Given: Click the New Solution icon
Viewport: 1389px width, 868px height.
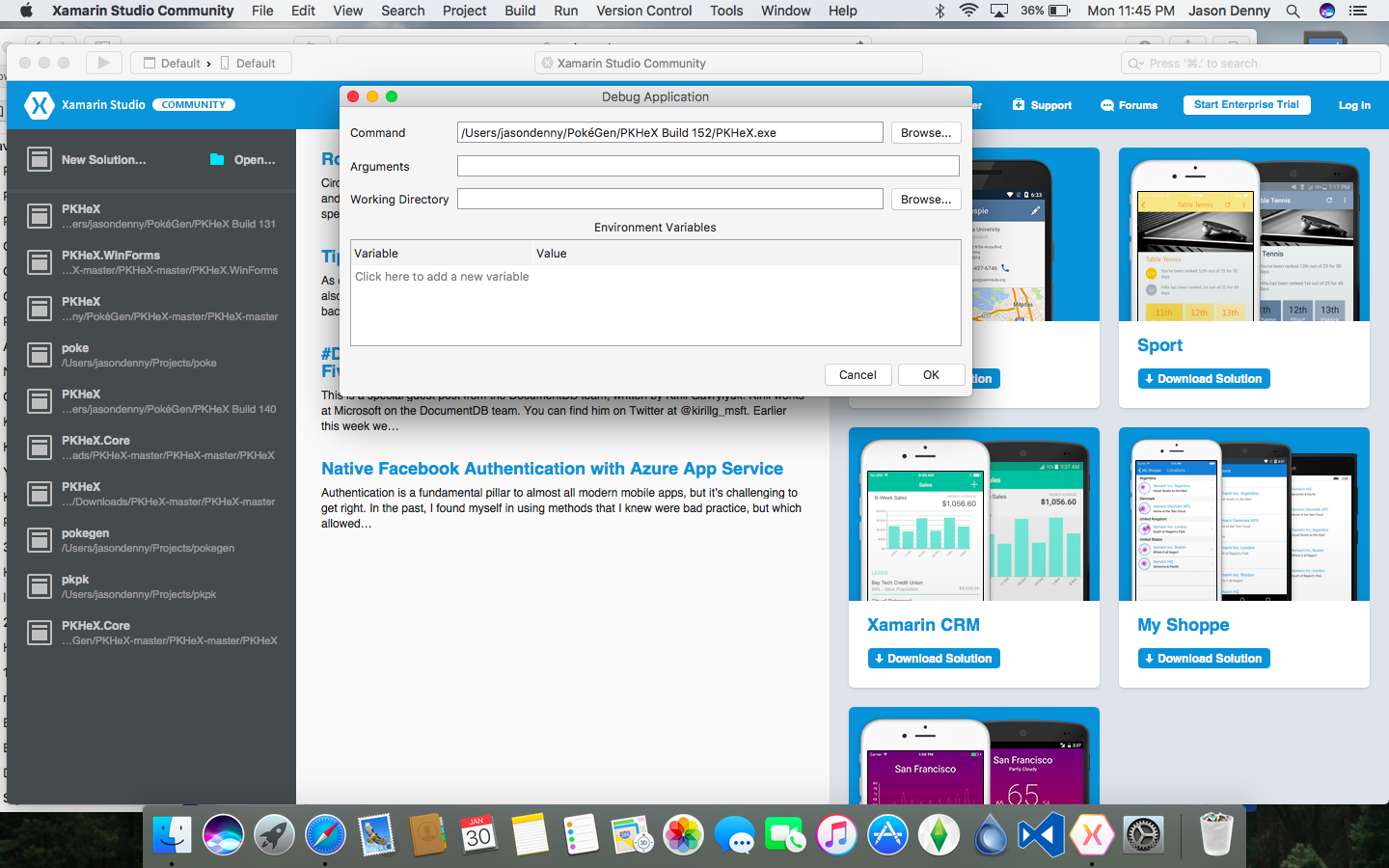Looking at the screenshot, I should pyautogui.click(x=40, y=159).
